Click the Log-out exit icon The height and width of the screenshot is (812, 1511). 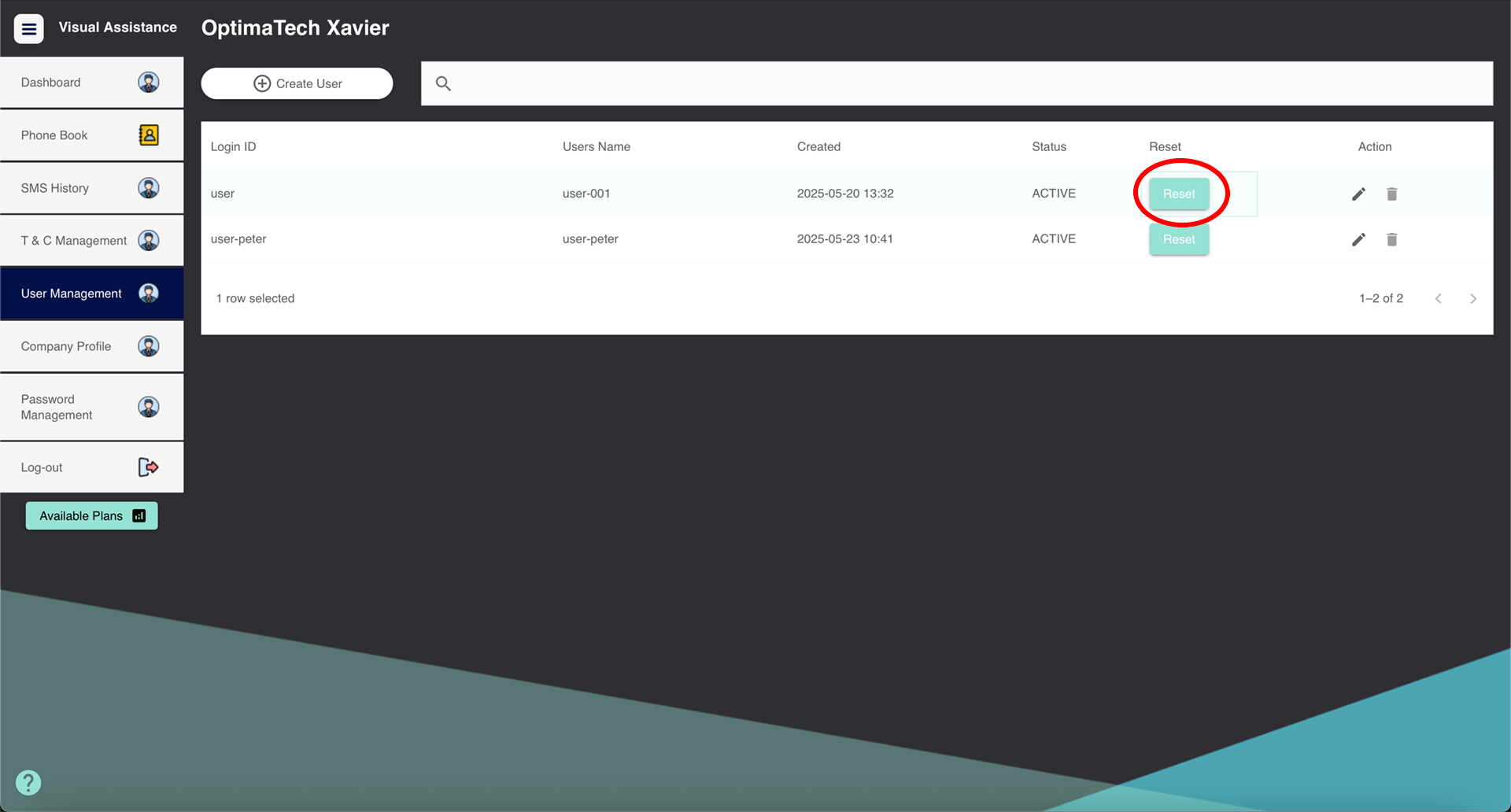pos(149,467)
